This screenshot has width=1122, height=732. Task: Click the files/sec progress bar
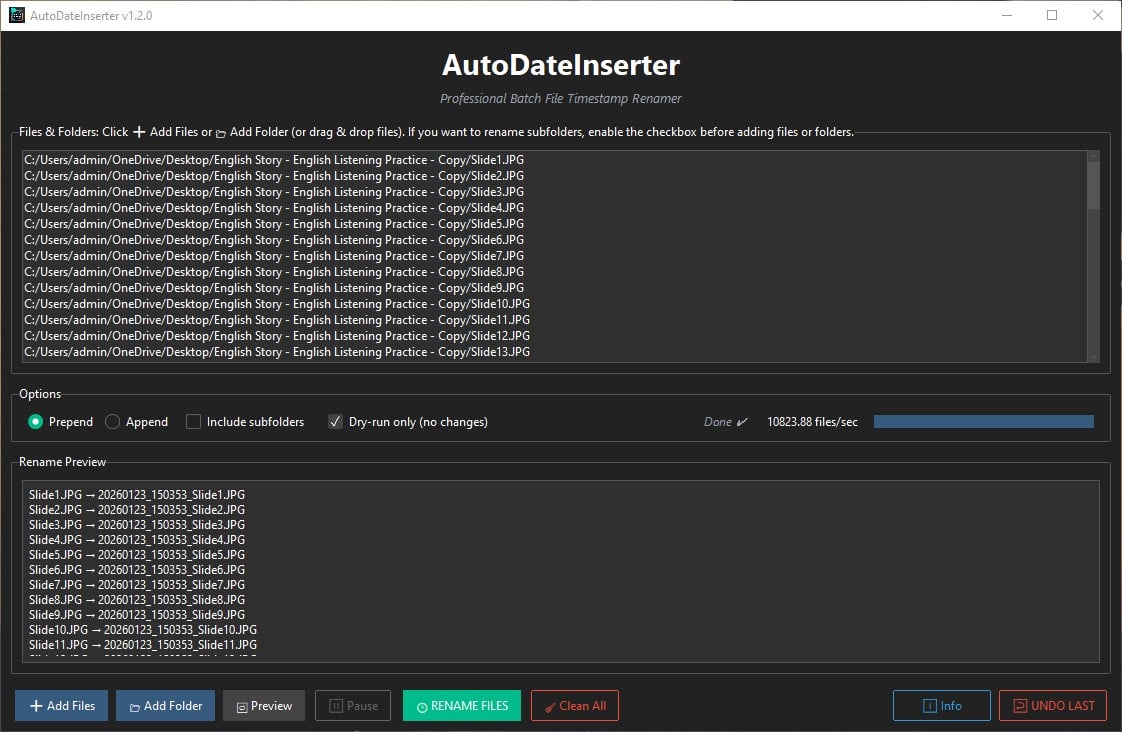pos(983,421)
